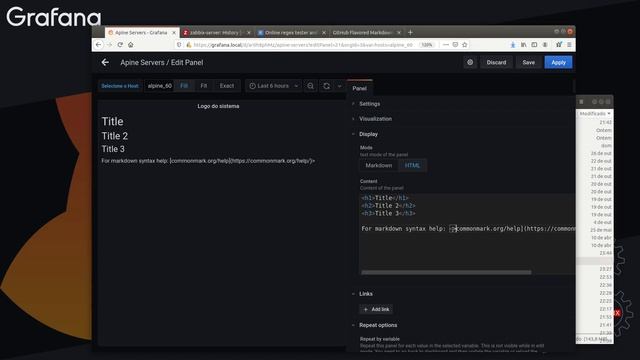The image size is (640, 360).
Task: Click the h1 Title line in content editor
Action: click(384, 198)
